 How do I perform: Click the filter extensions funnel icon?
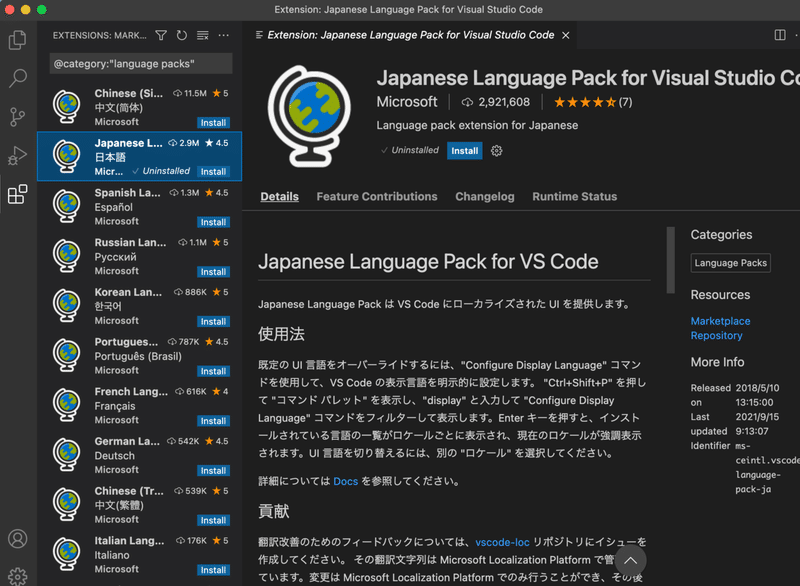[161, 35]
